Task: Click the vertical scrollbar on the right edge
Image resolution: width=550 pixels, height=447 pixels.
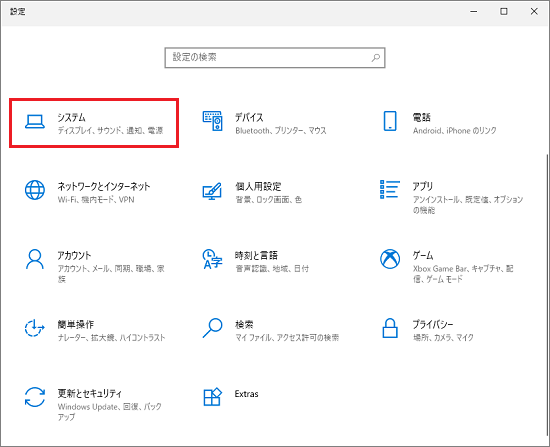Action: click(x=548, y=295)
